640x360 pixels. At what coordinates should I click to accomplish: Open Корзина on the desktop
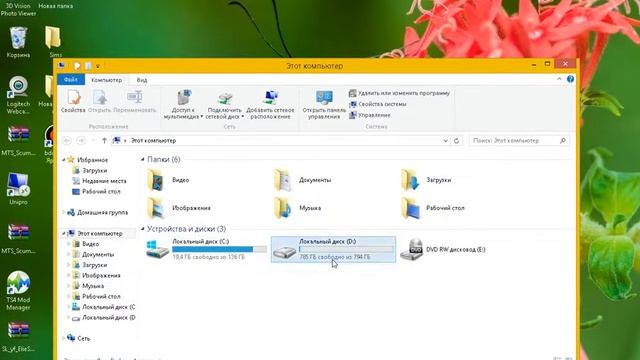(x=18, y=42)
